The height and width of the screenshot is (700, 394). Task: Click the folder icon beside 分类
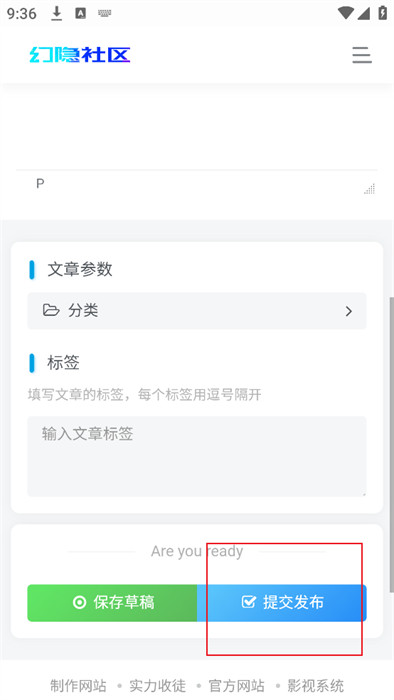click(51, 310)
